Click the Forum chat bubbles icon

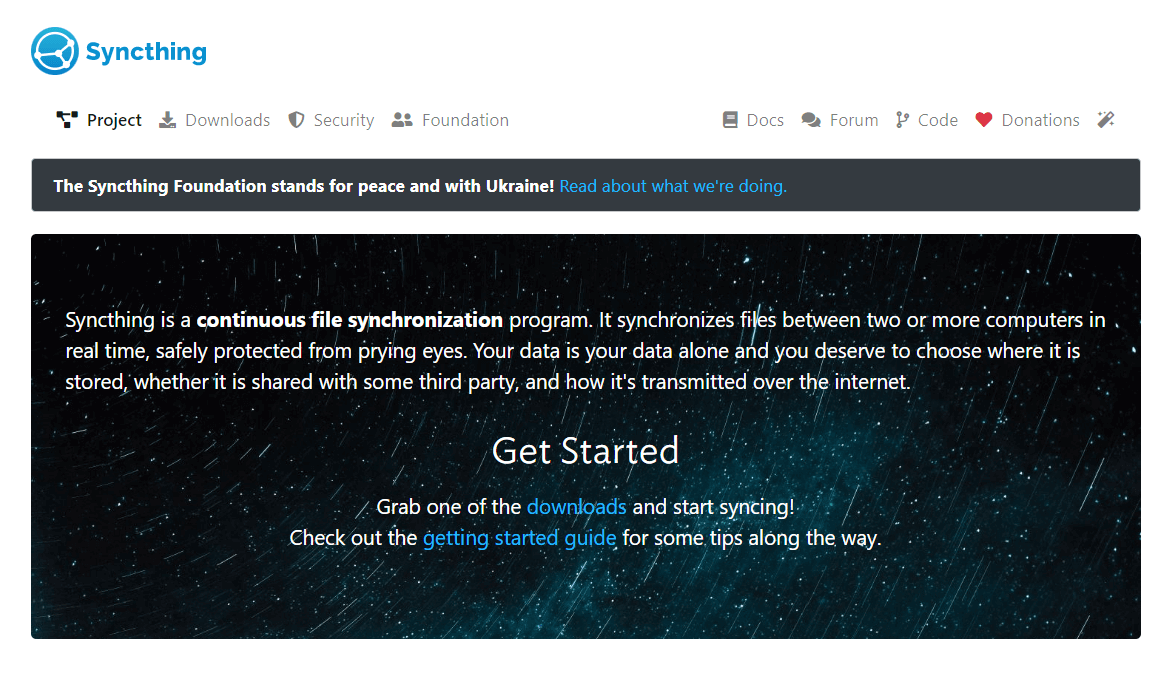tap(811, 120)
